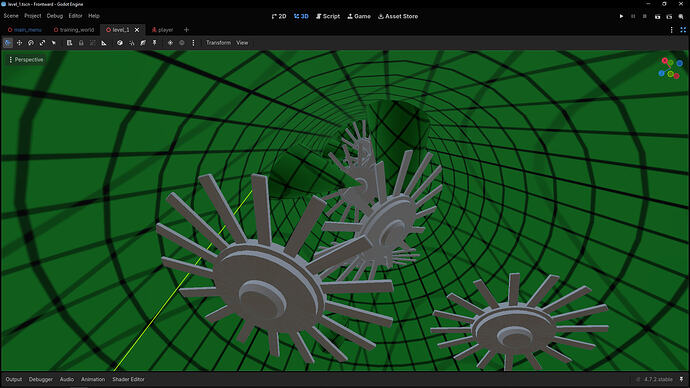Open the Animation bottom panel
Screen dimensions: 690x388
(93, 379)
